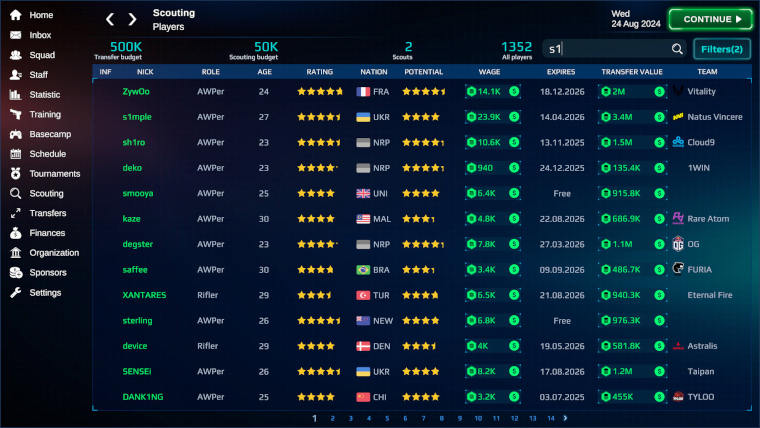This screenshot has height=428, width=760.
Task: Open the Filters(2) panel
Action: 721,49
